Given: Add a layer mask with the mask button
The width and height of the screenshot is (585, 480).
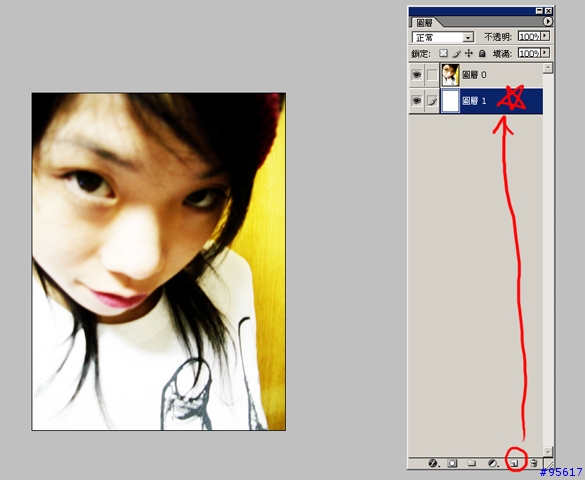Looking at the screenshot, I should pyautogui.click(x=452, y=463).
